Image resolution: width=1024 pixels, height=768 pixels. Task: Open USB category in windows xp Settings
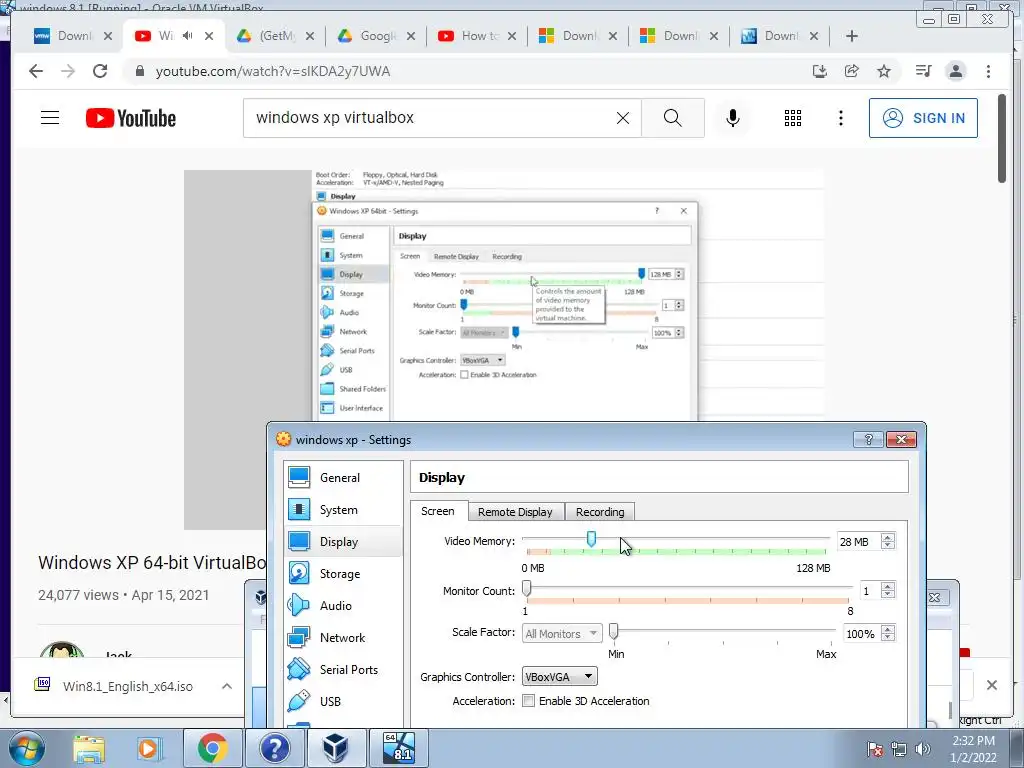(343, 701)
